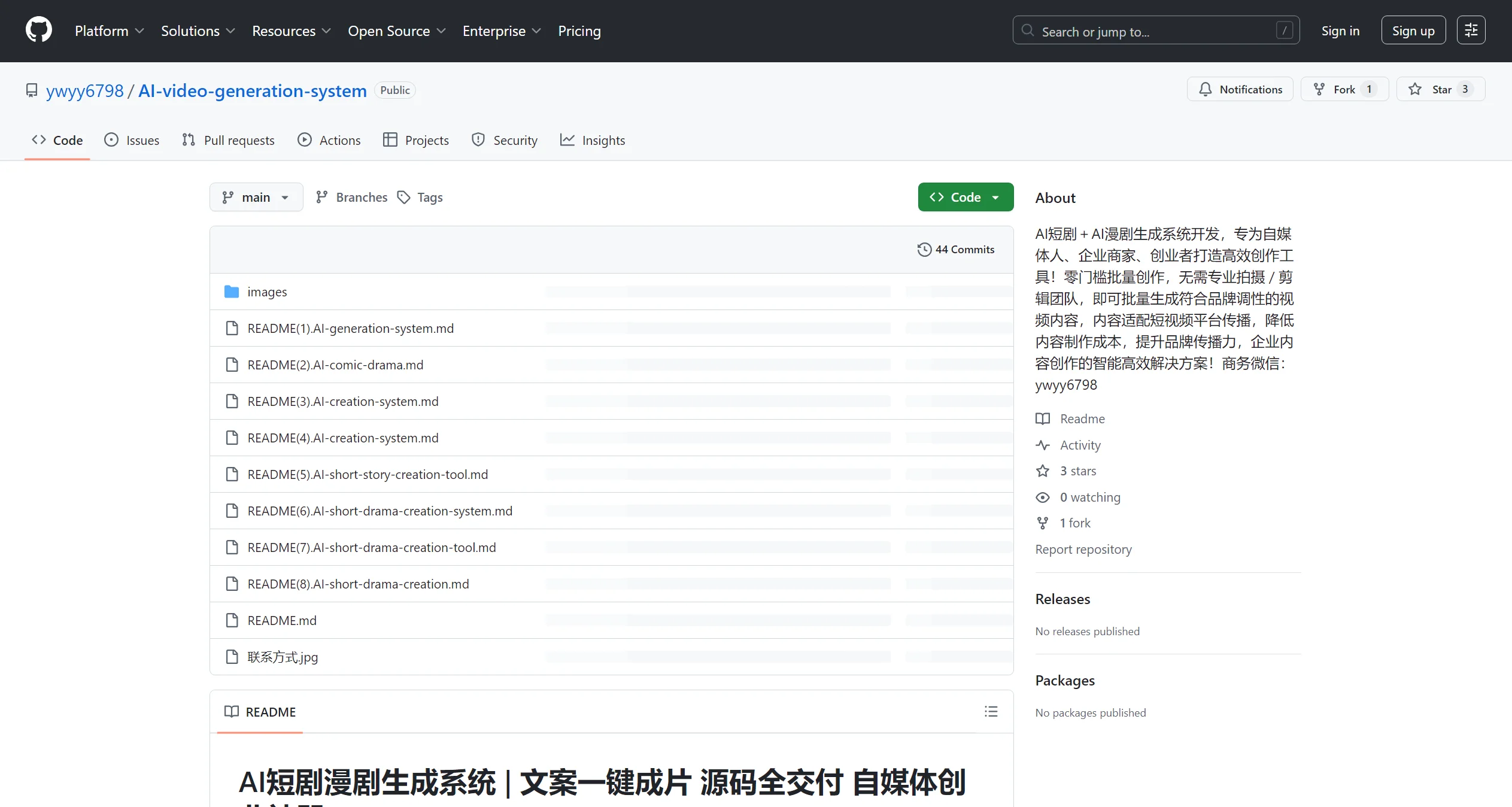Open the Solutions navigation menu

[x=198, y=31]
